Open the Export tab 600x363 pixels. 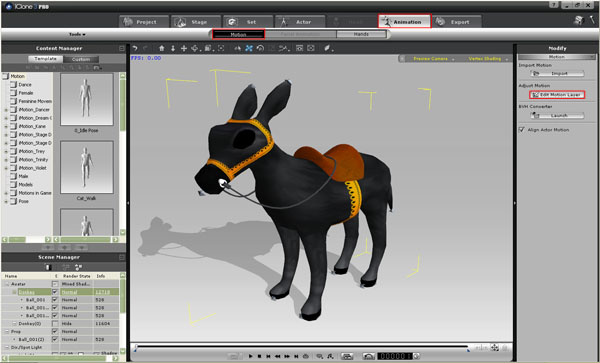pyautogui.click(x=457, y=22)
